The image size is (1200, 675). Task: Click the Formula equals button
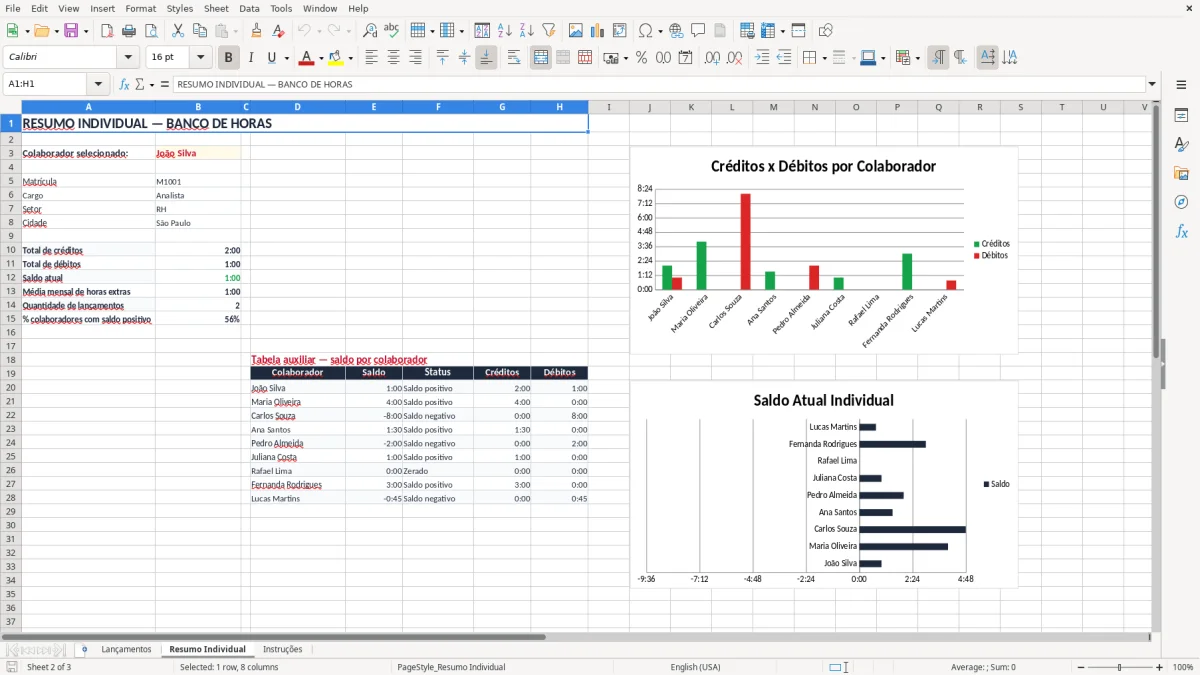point(164,84)
